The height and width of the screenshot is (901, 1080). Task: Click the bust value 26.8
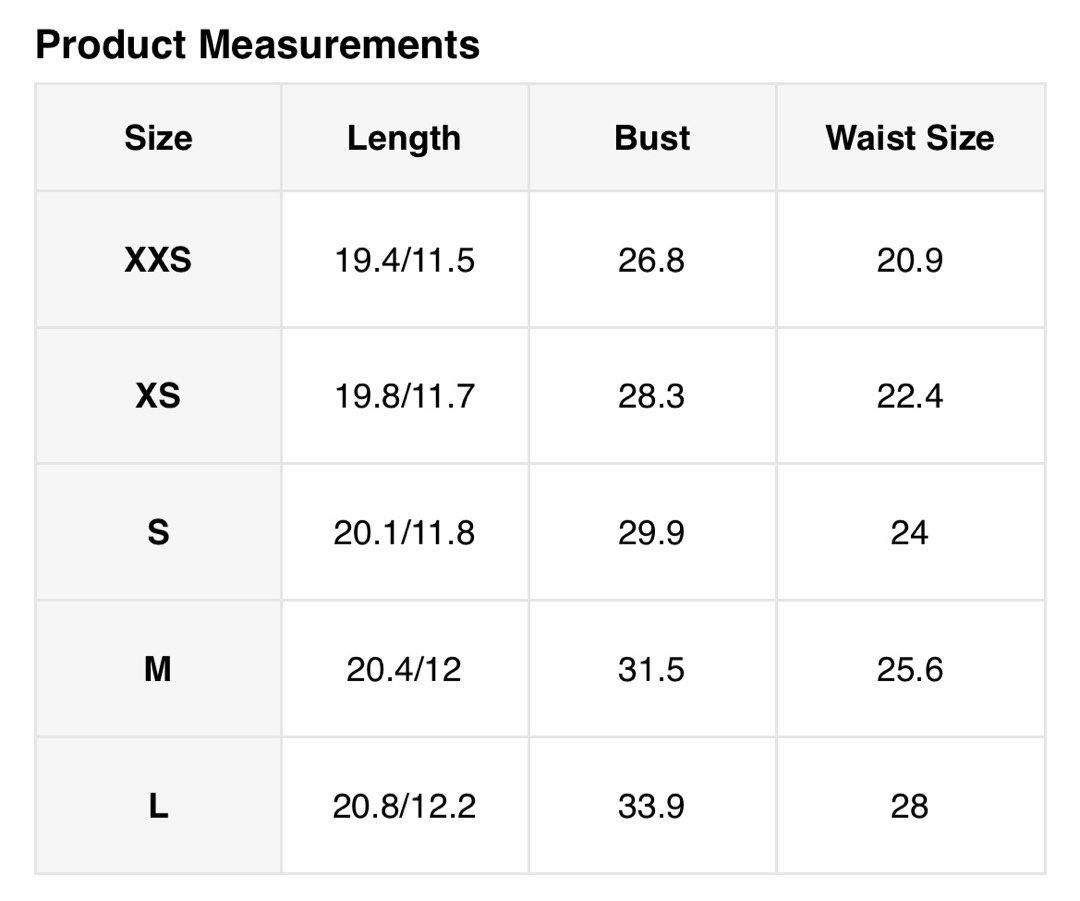tap(652, 261)
